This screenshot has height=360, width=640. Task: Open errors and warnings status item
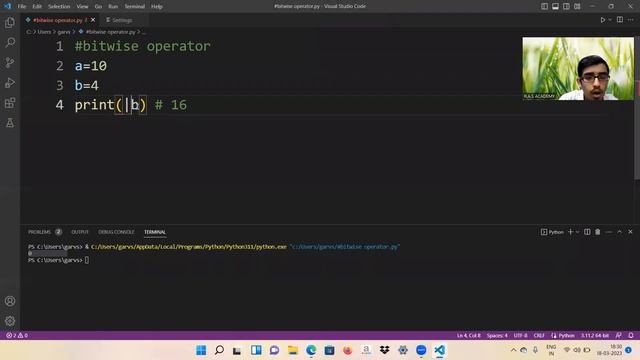[17, 335]
